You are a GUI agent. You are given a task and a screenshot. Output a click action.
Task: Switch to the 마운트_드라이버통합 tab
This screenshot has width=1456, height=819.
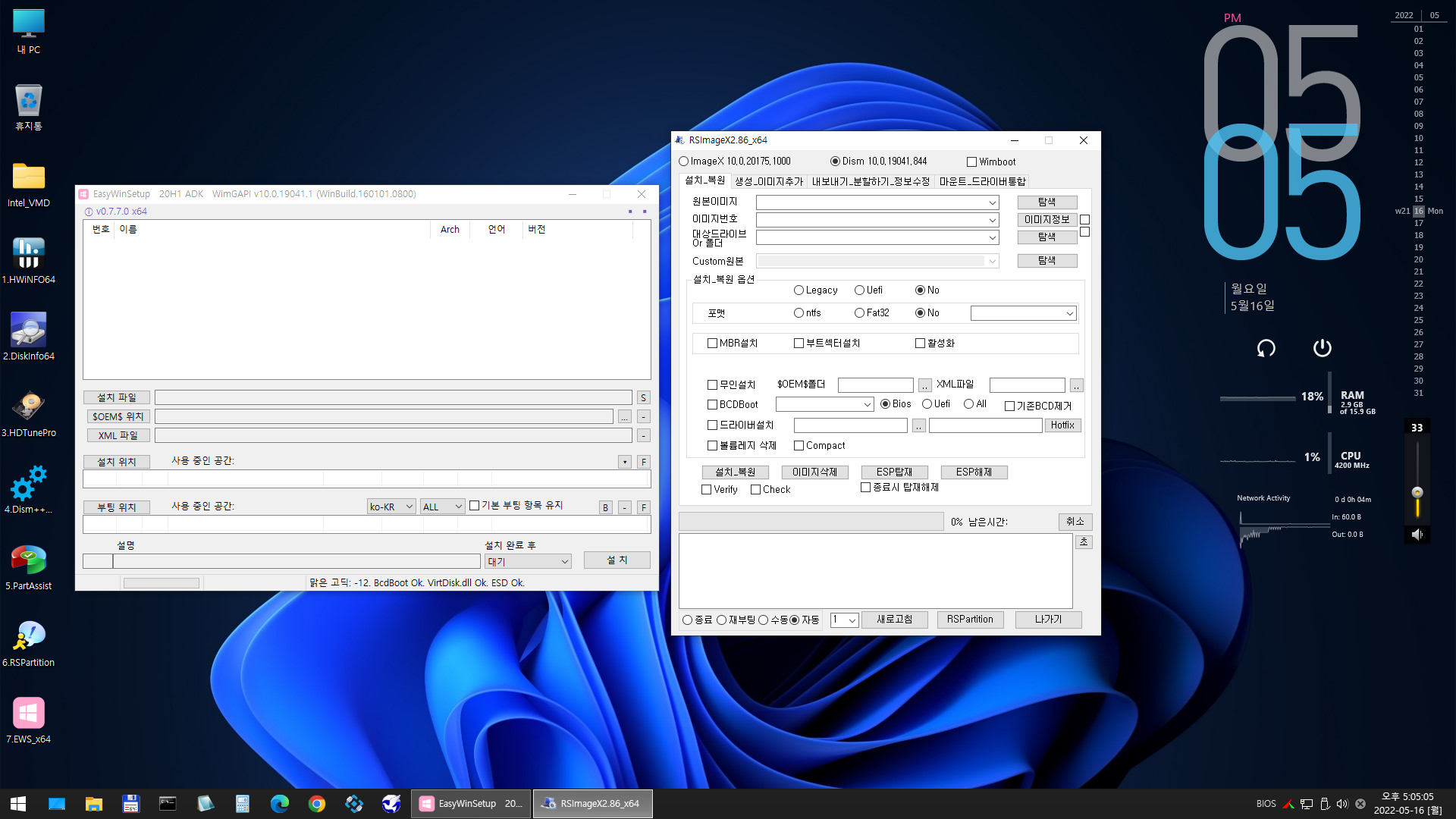click(982, 181)
